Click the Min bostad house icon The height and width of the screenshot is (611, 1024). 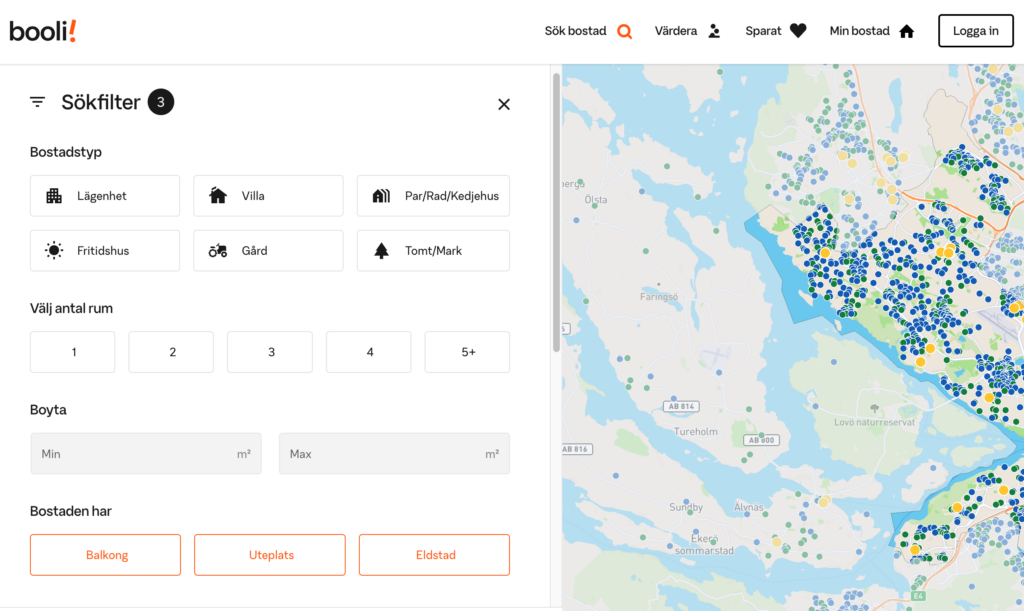[906, 31]
